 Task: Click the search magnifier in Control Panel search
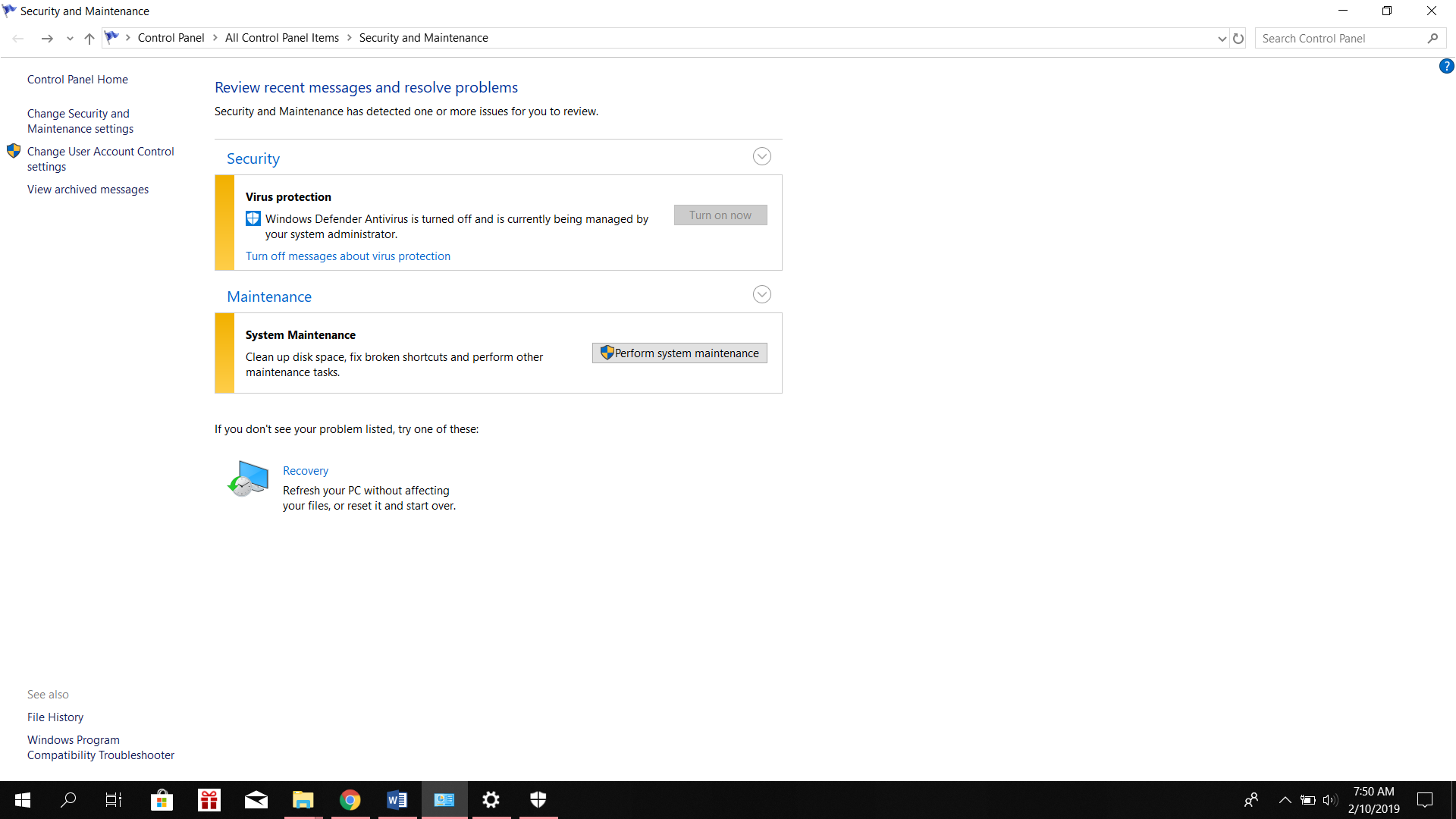[1432, 39]
